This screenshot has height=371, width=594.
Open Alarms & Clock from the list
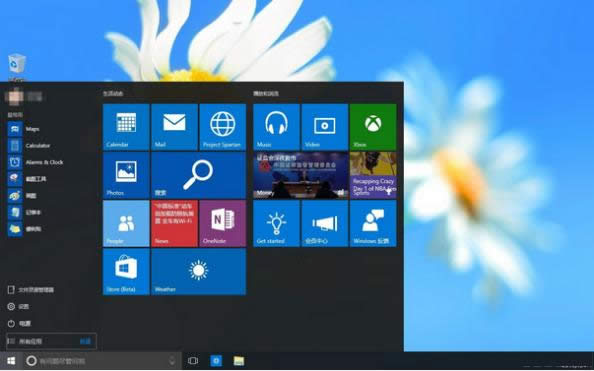coord(49,162)
